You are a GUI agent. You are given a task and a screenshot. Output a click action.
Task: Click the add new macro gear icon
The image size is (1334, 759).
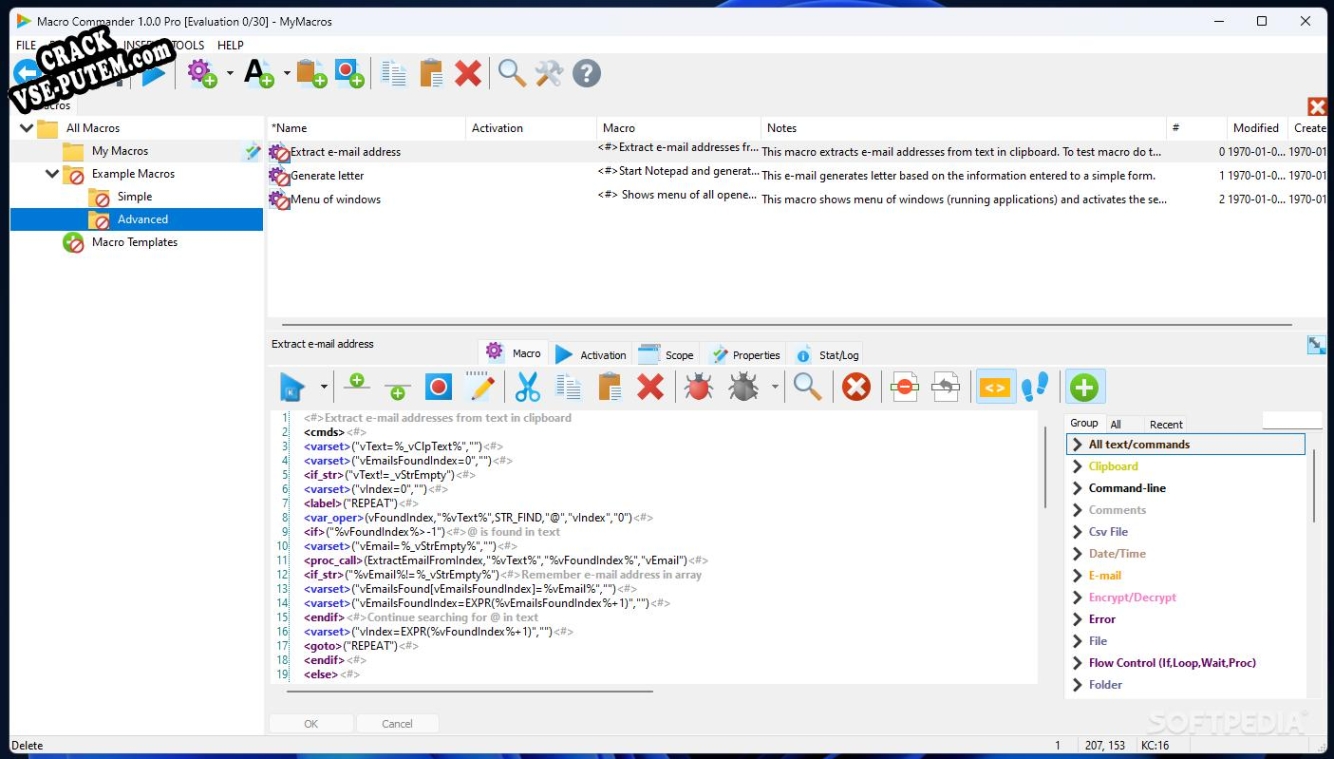click(203, 73)
